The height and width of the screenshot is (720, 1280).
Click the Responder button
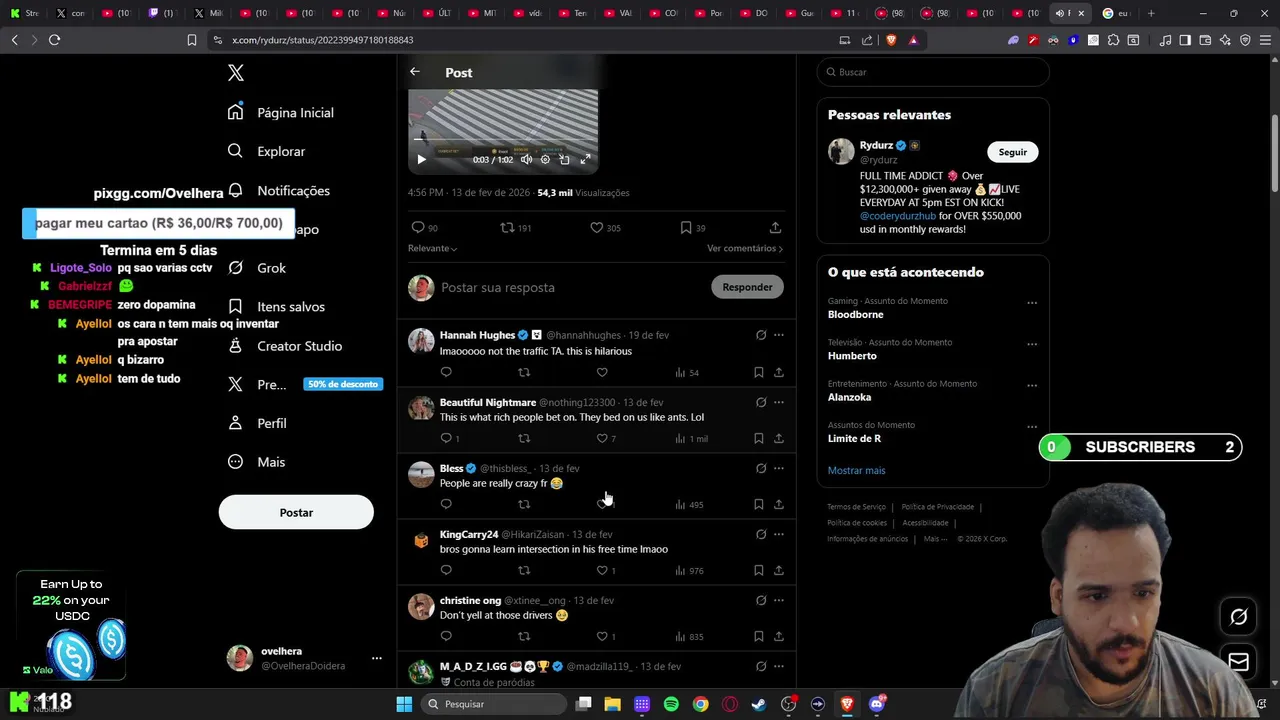(x=747, y=287)
